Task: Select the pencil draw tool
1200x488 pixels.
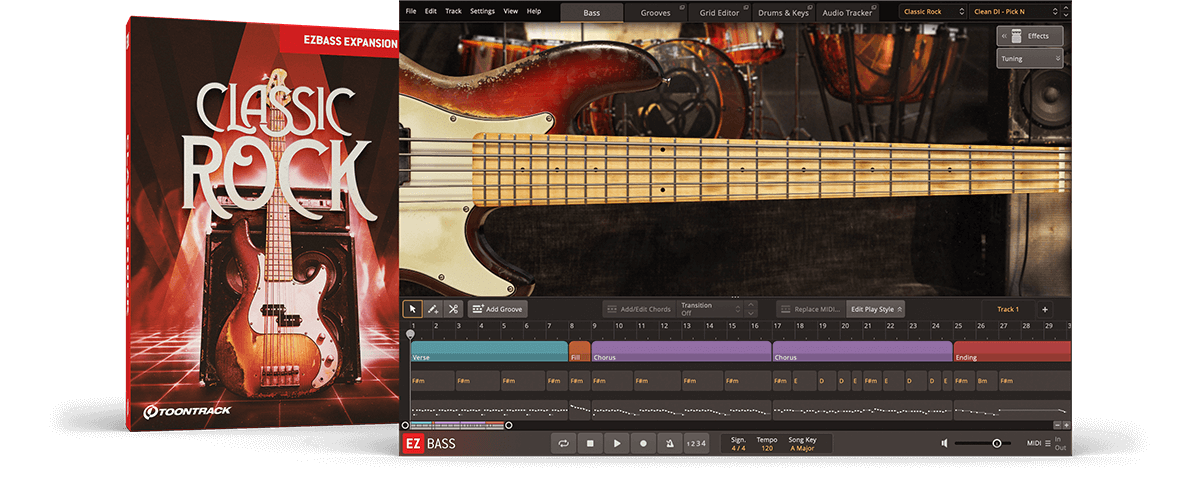Action: [432, 309]
